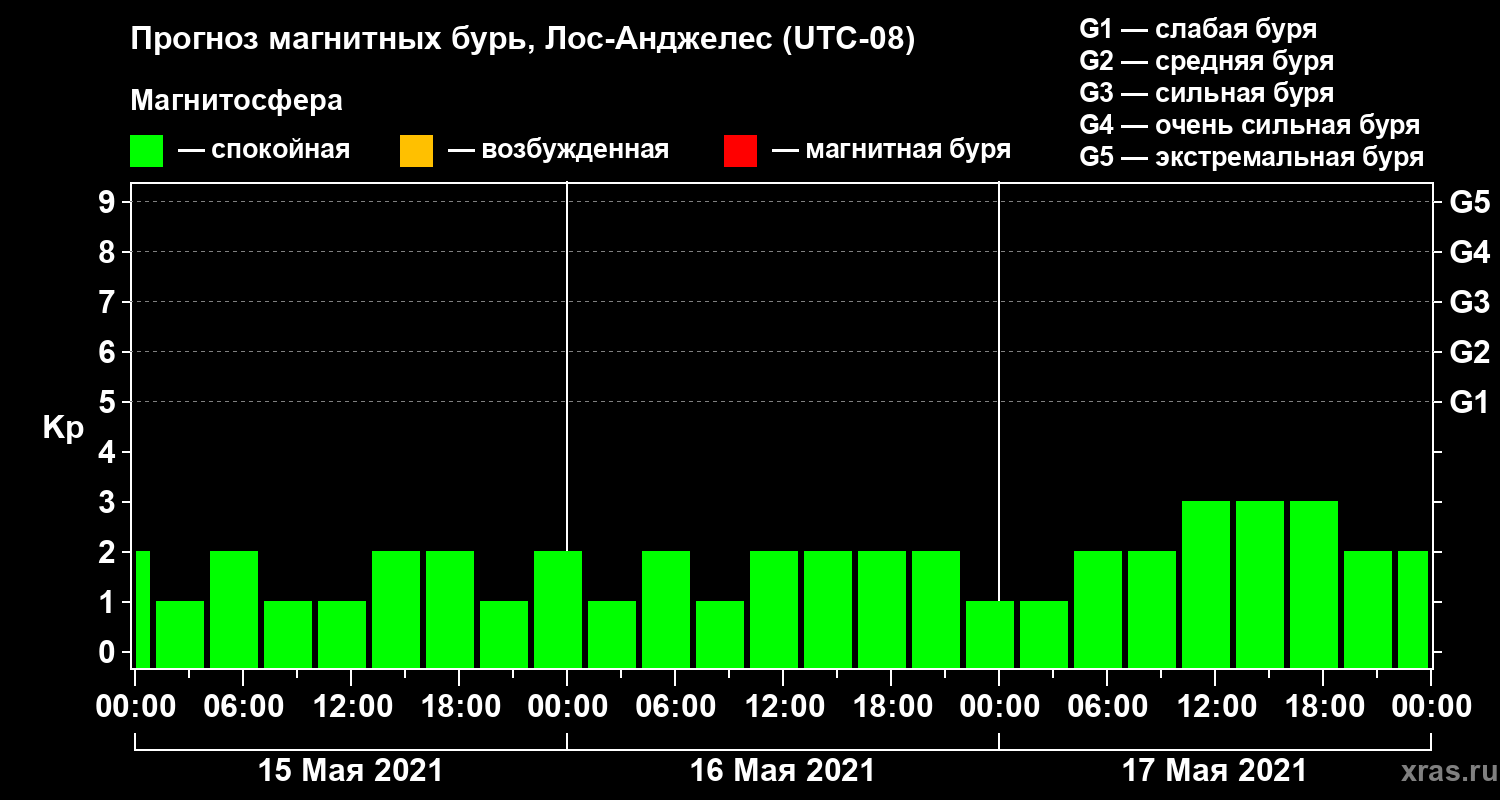Screen dimensions: 1500x800
Task: Click the green 'спокойная' legend swatch
Action: pos(146,151)
